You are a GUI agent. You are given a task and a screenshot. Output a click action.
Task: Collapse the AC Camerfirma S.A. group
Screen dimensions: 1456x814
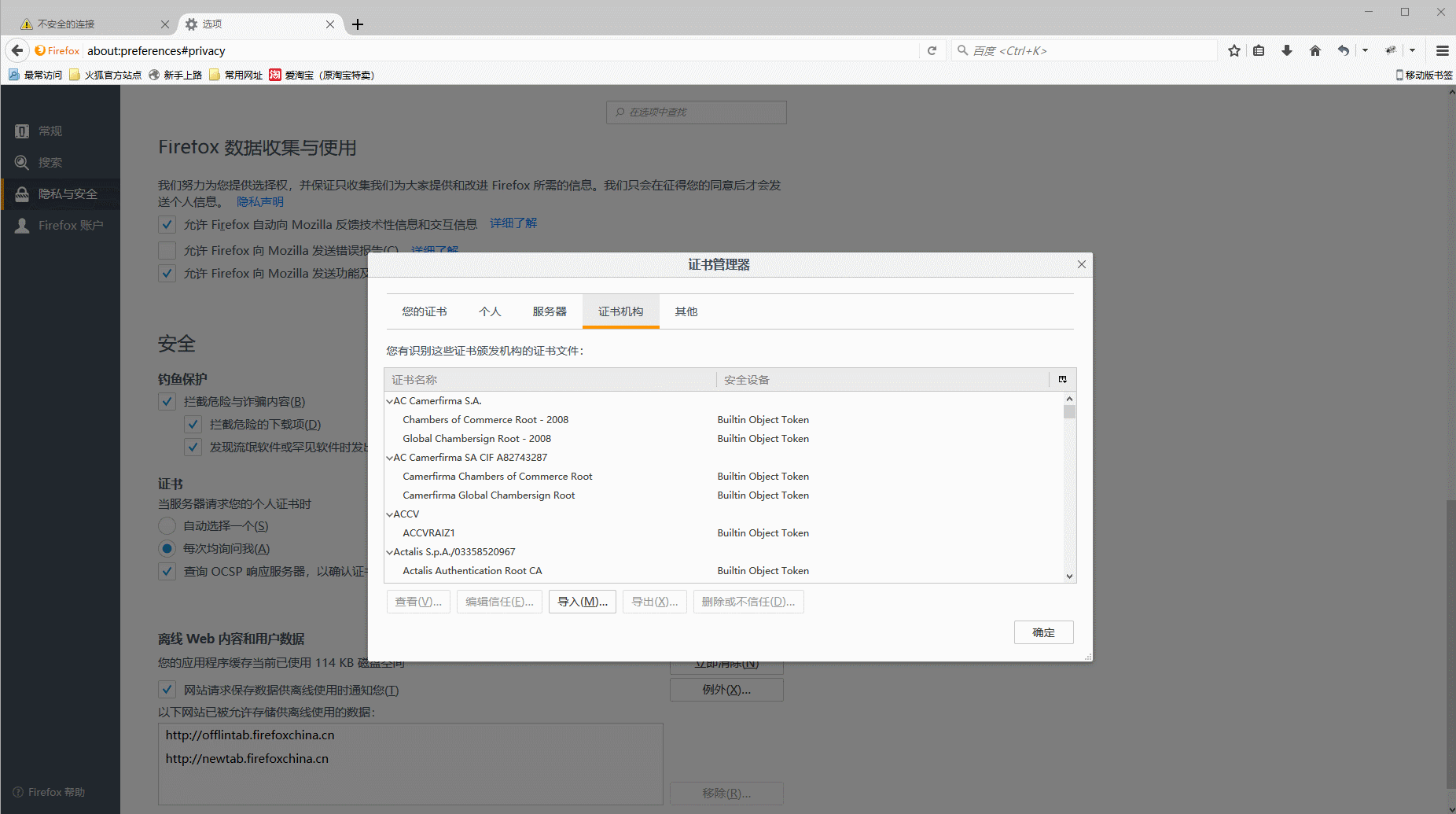389,401
